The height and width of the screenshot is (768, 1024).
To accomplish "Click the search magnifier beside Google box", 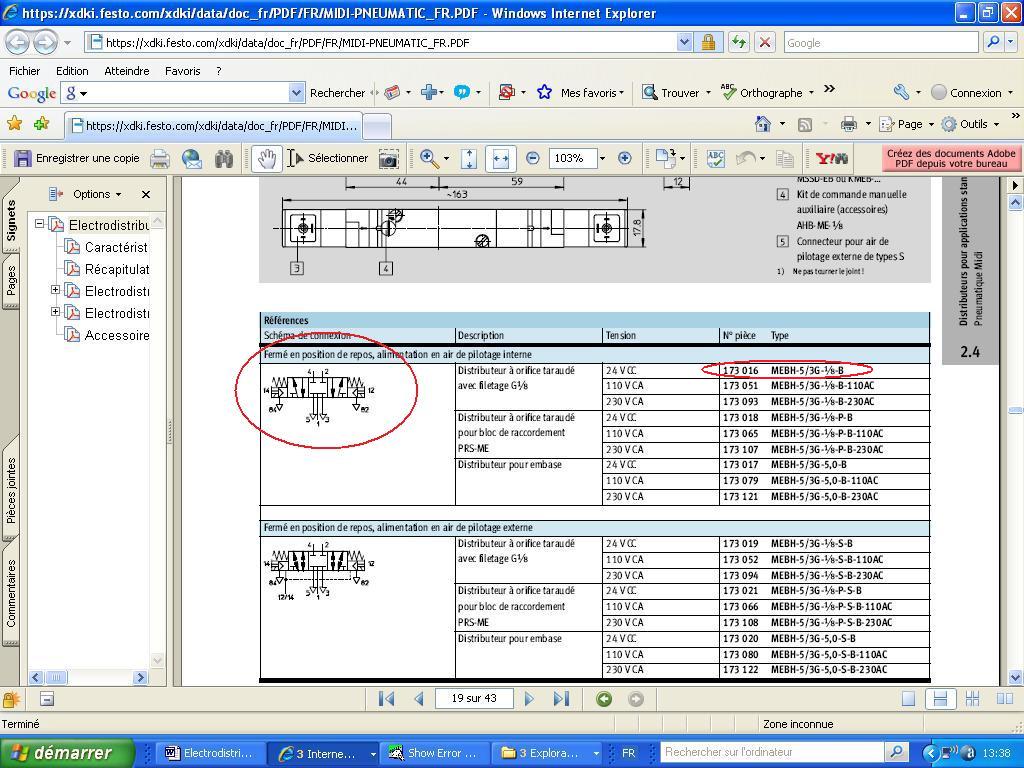I will [x=993, y=42].
